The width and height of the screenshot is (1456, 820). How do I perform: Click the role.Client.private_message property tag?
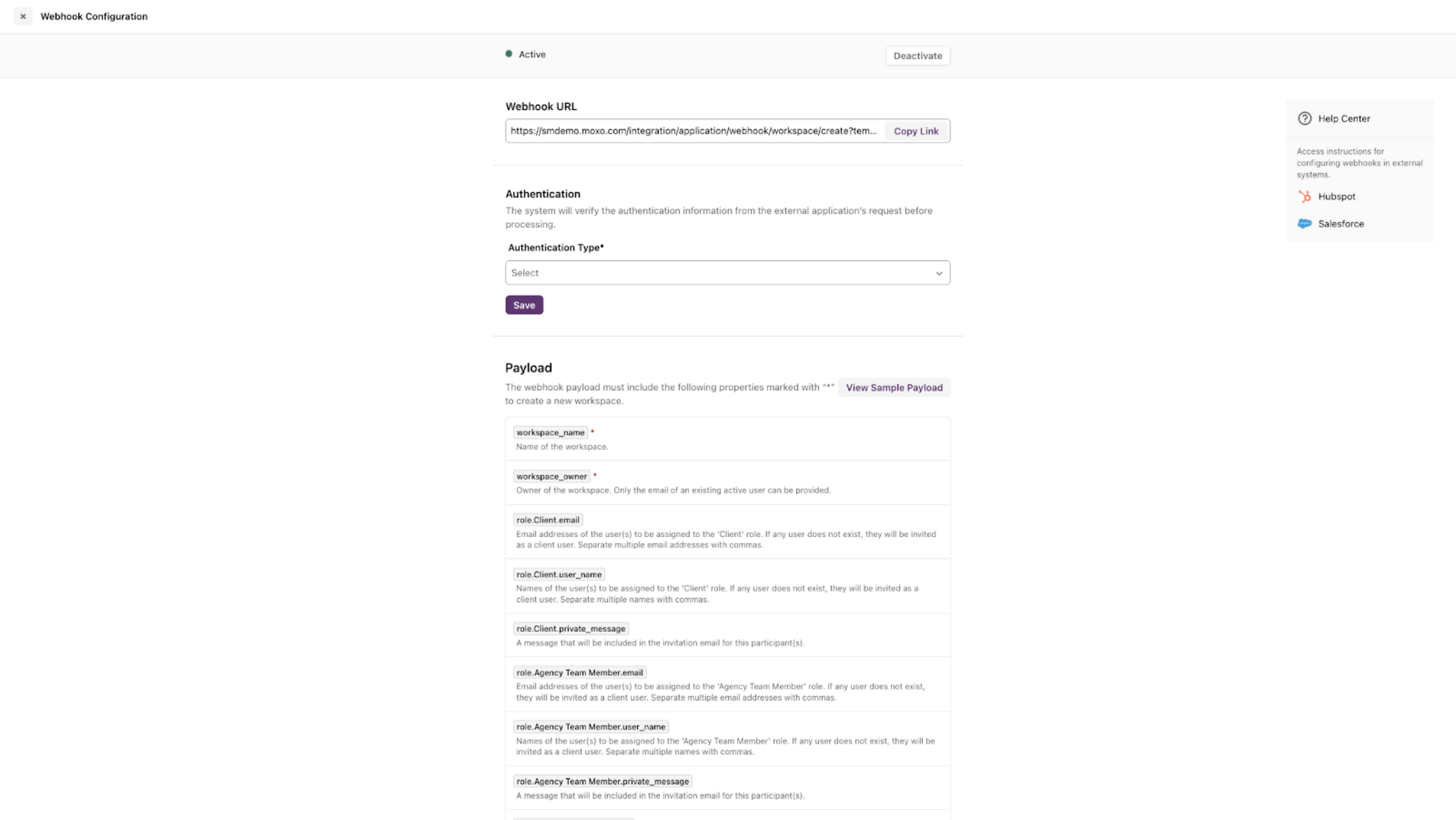(571, 628)
